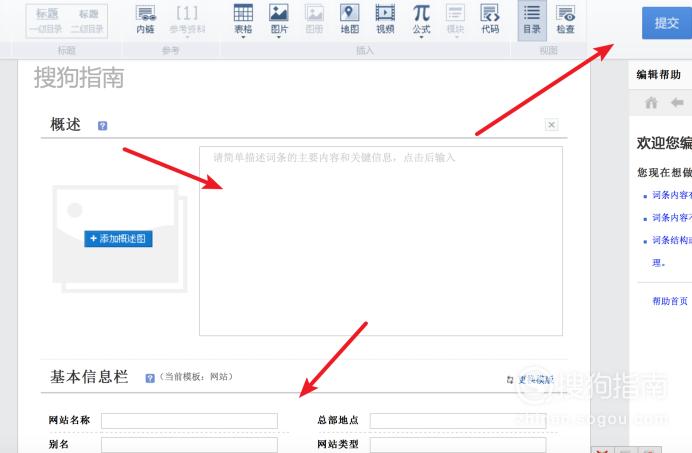
Task: Insert a 图片 picture
Action: (x=279, y=19)
